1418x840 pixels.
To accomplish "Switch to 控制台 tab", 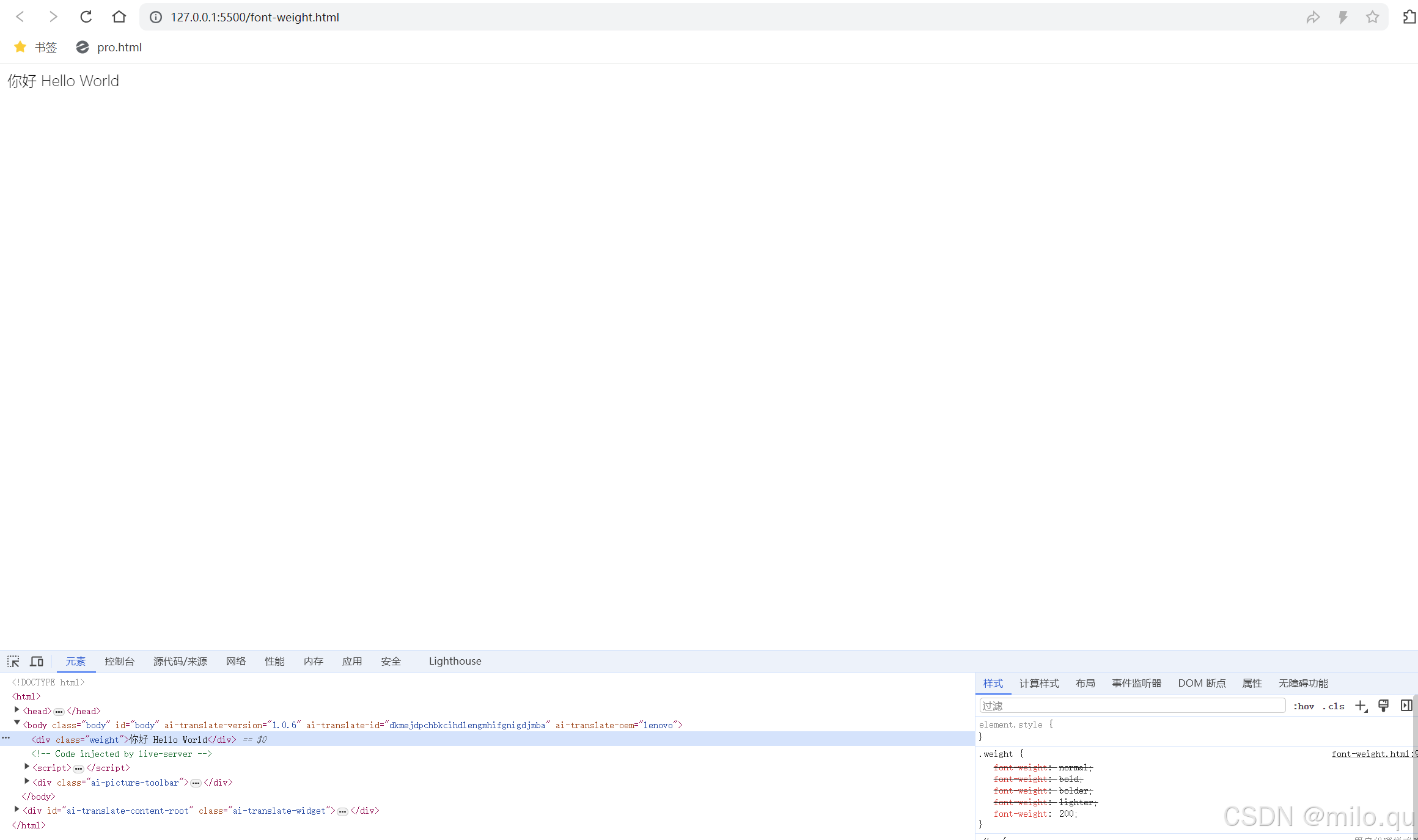I will click(x=119, y=661).
